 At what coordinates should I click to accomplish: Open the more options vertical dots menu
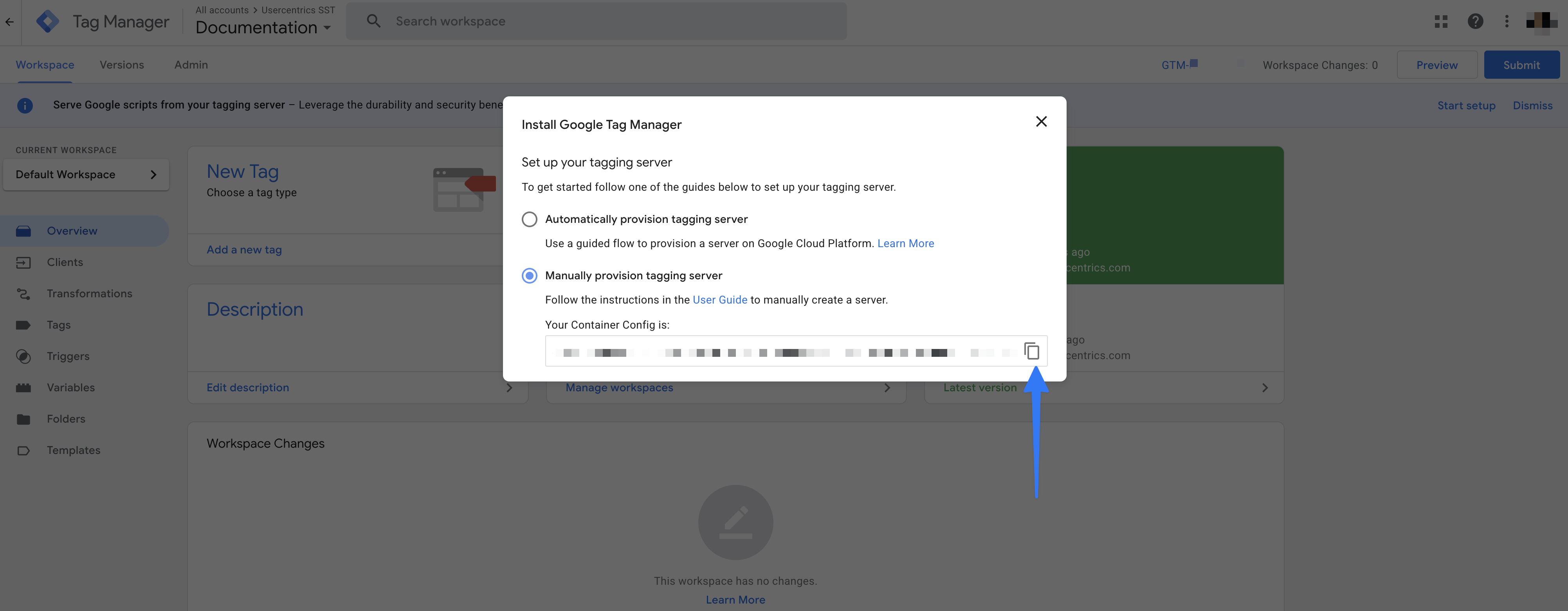click(1507, 21)
